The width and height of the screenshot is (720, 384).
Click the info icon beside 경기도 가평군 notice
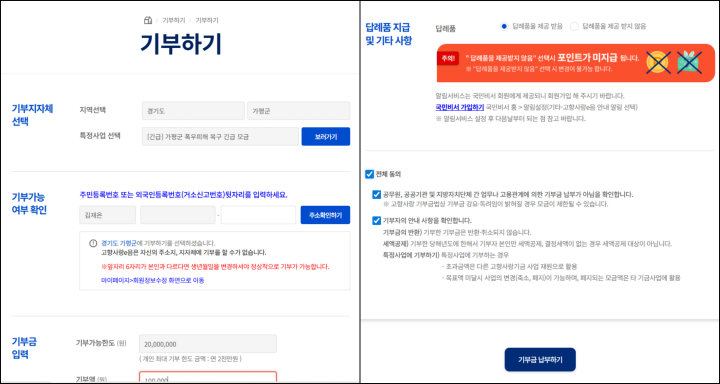coord(93,243)
